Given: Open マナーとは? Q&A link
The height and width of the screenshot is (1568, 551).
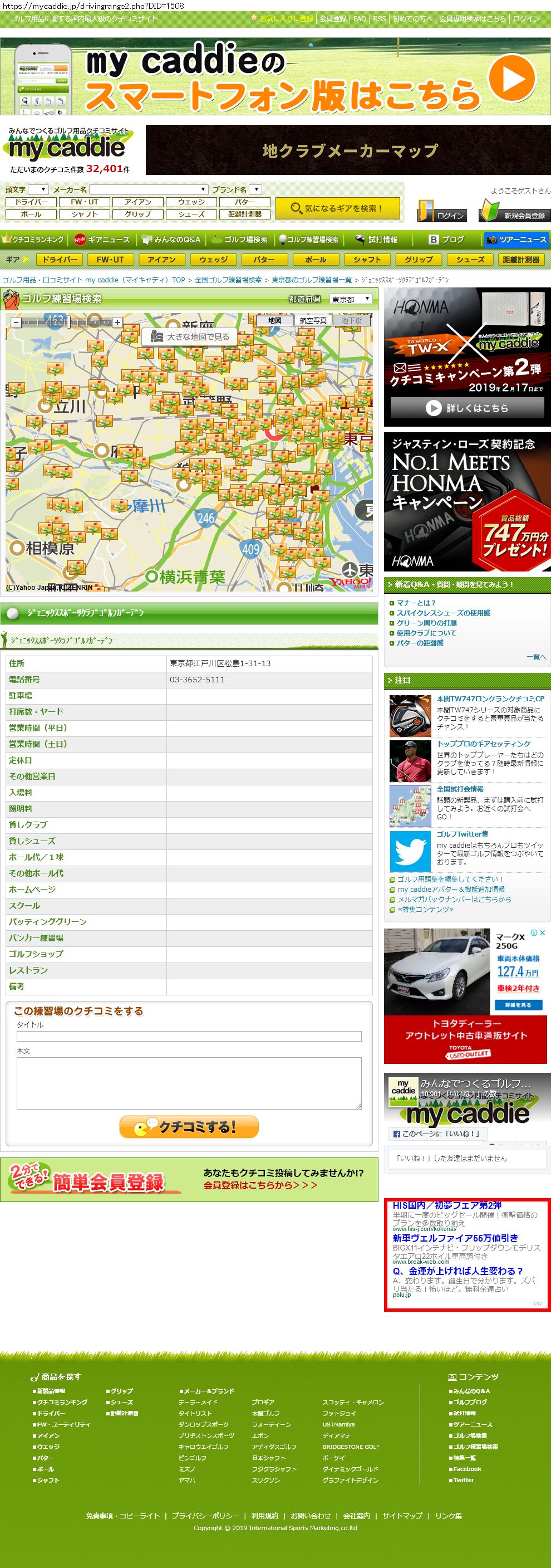Looking at the screenshot, I should [416, 603].
